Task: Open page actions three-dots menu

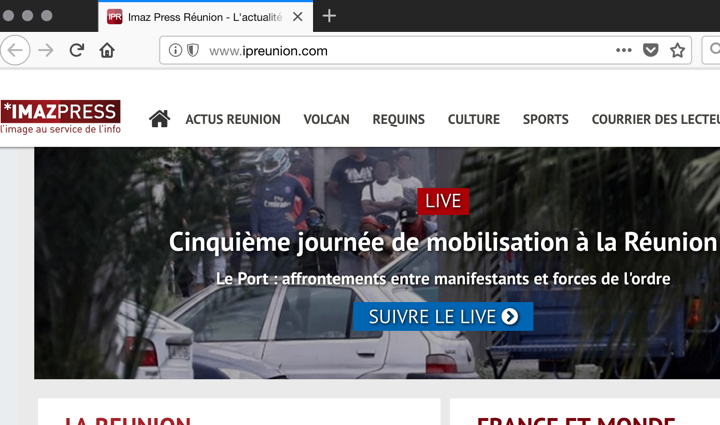Action: tap(624, 50)
